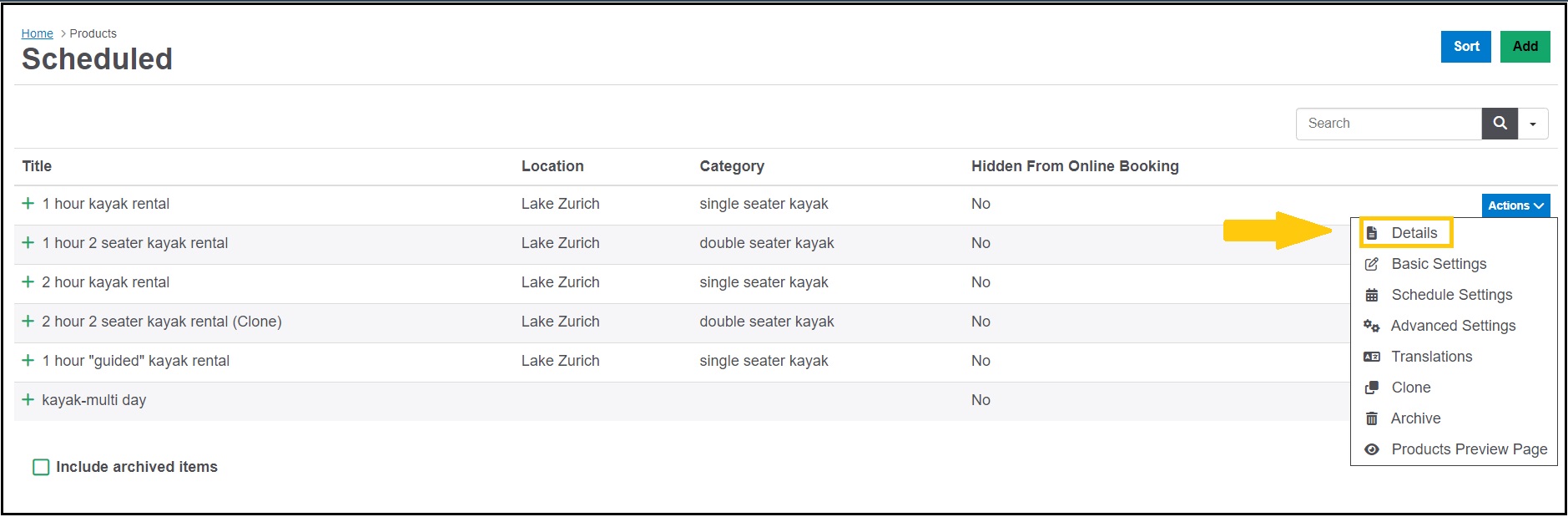This screenshot has height=517, width=1568.
Task: Expand the 1 hour kayak rental row
Action: (x=28, y=204)
